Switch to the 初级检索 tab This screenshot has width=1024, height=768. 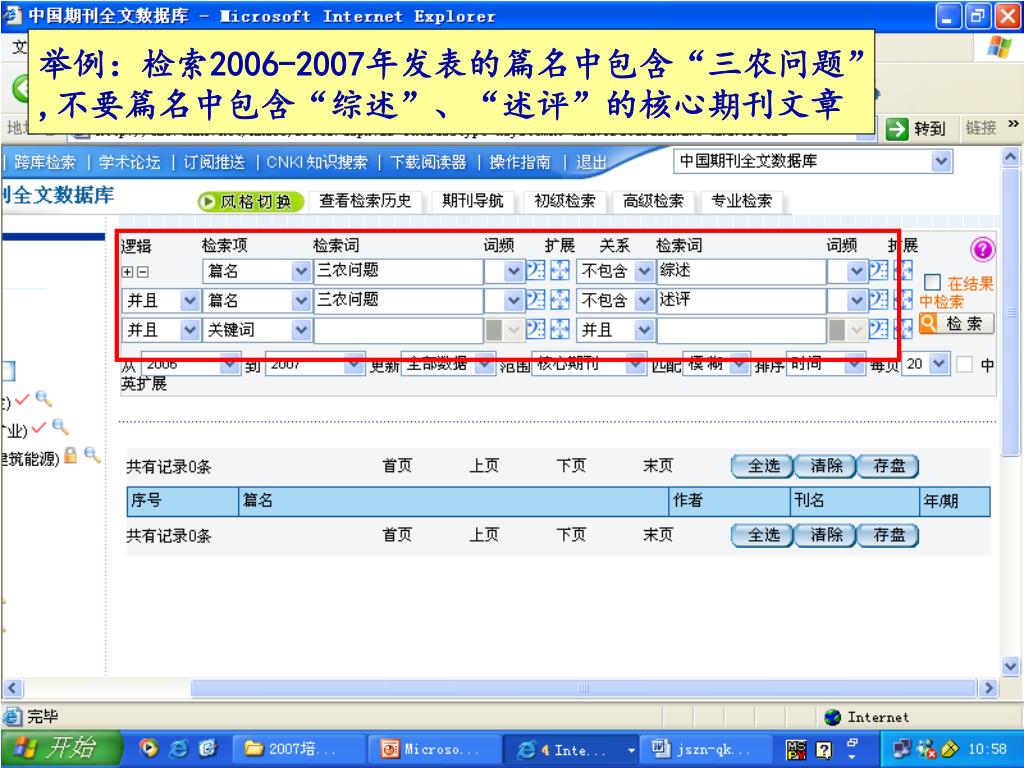tap(565, 201)
